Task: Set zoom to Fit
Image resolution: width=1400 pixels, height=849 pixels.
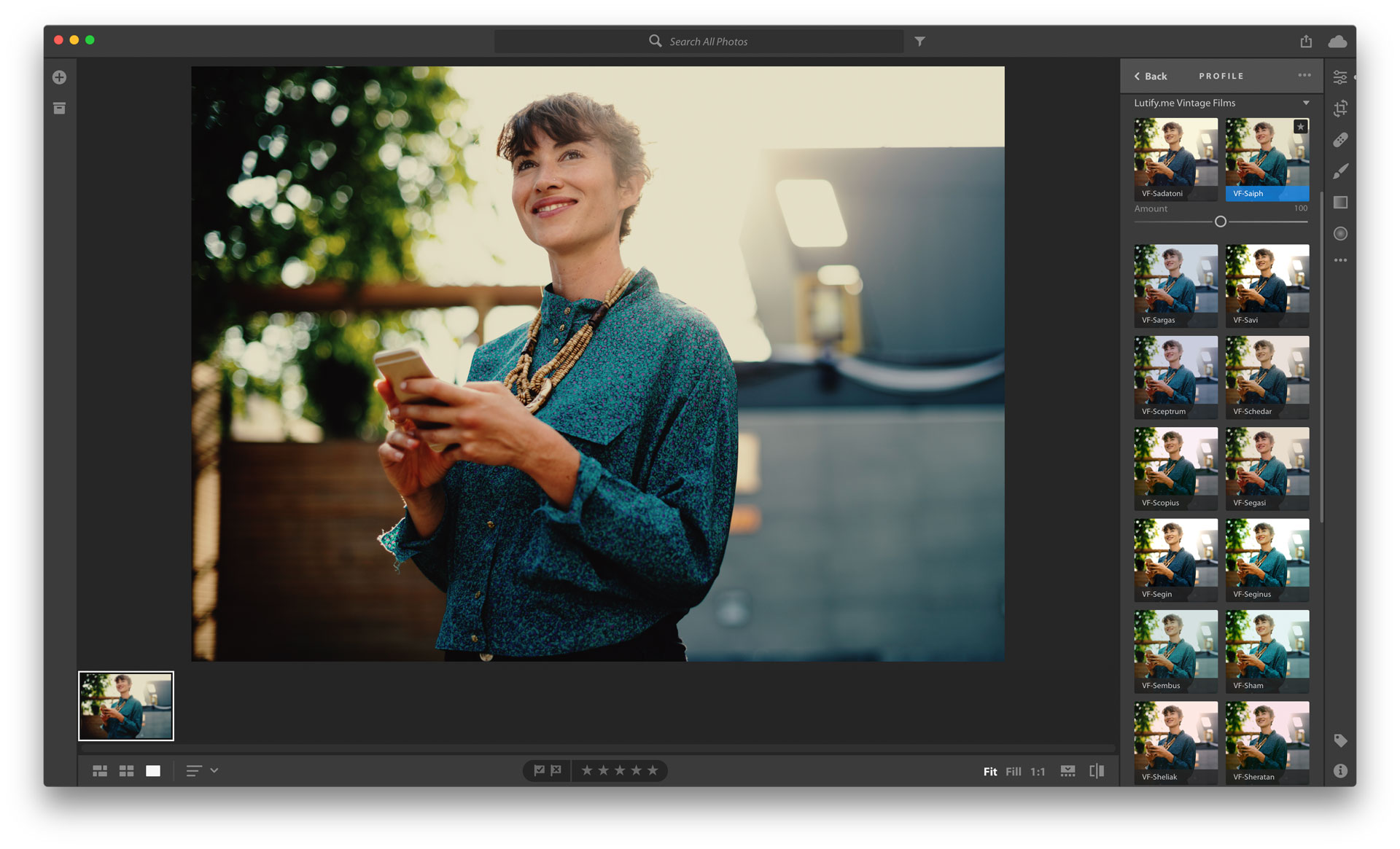Action: click(x=989, y=772)
